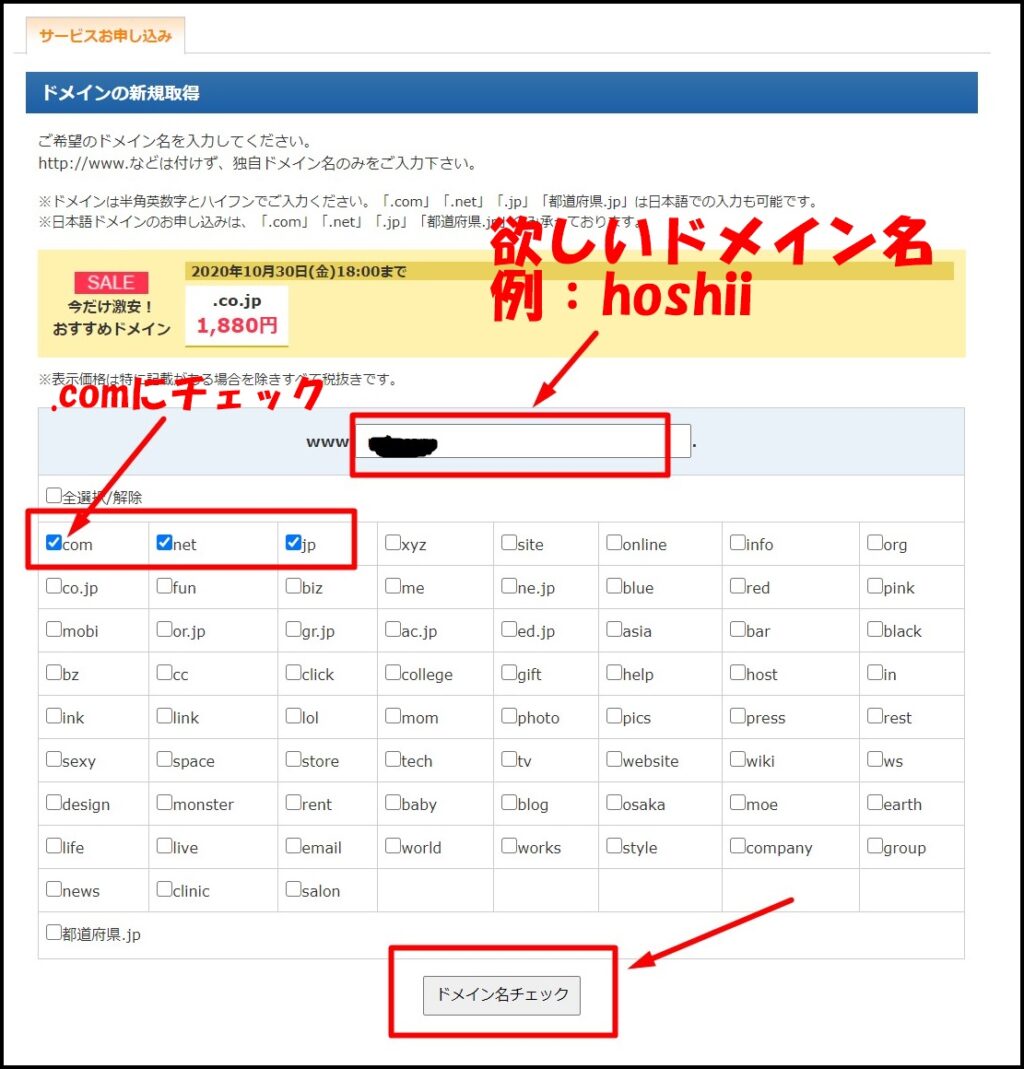Enable the website domain checkbox
1024x1069 pixels.
[614, 759]
